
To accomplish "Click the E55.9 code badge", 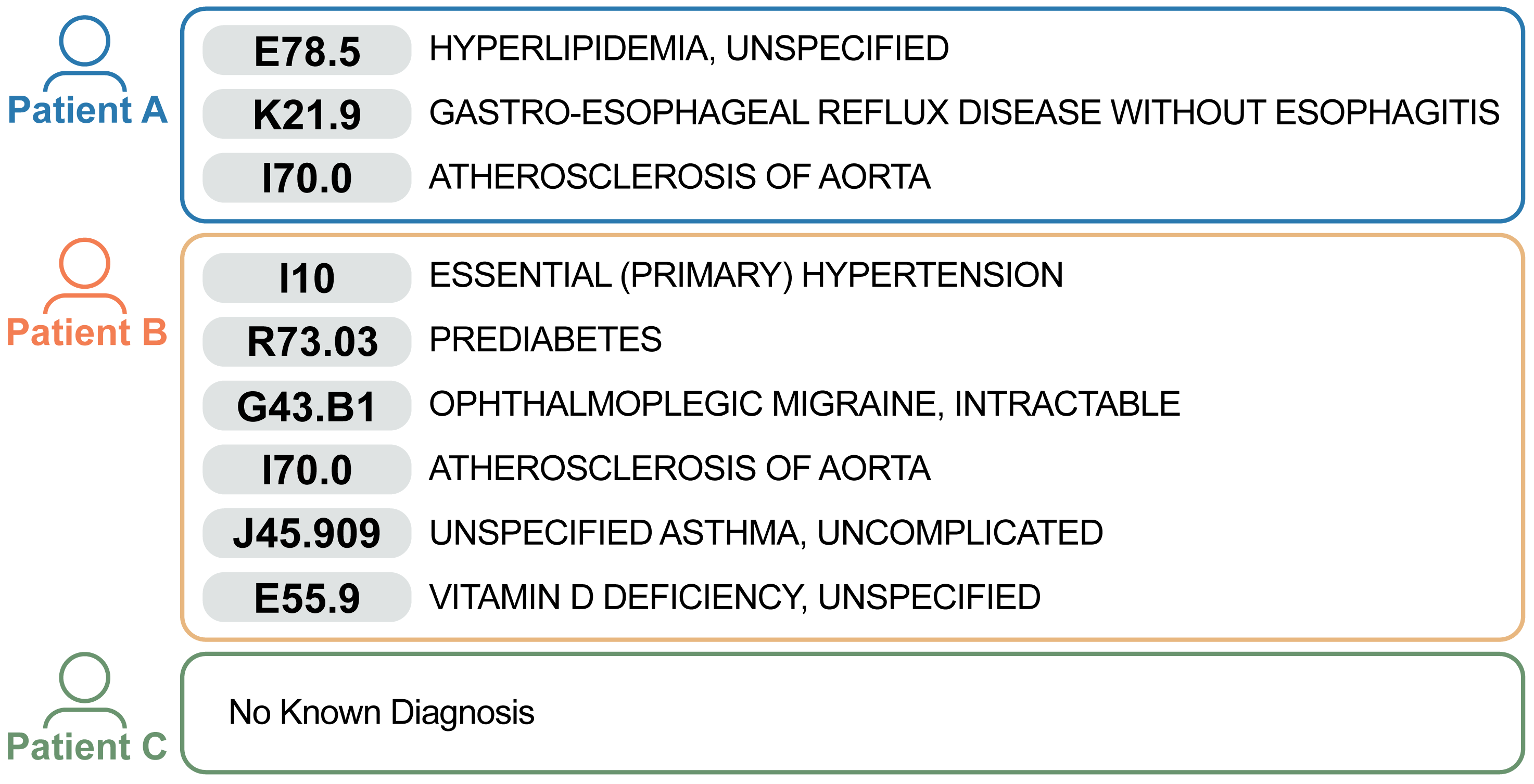I will [307, 597].
